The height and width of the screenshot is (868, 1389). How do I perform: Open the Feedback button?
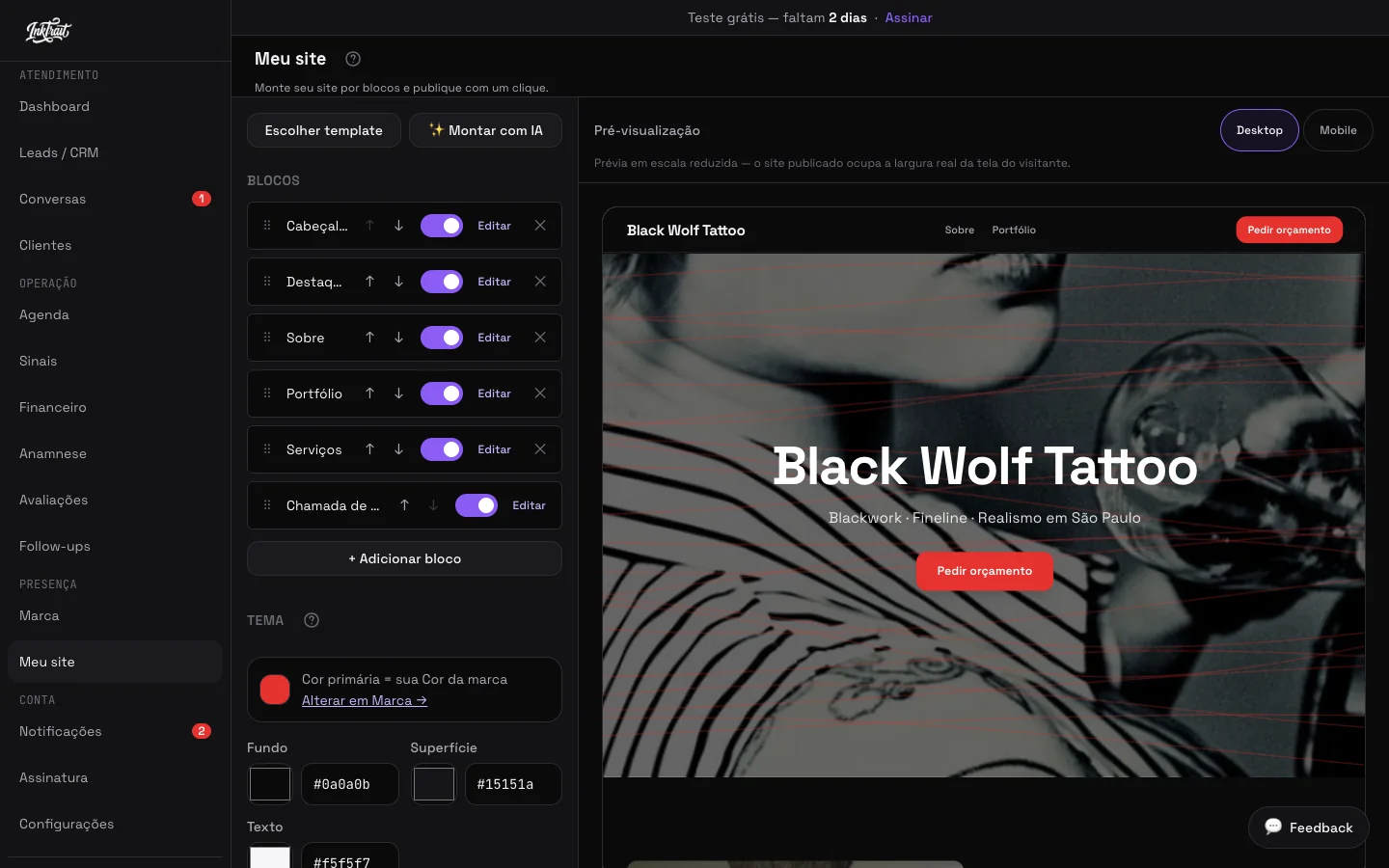point(1308,827)
